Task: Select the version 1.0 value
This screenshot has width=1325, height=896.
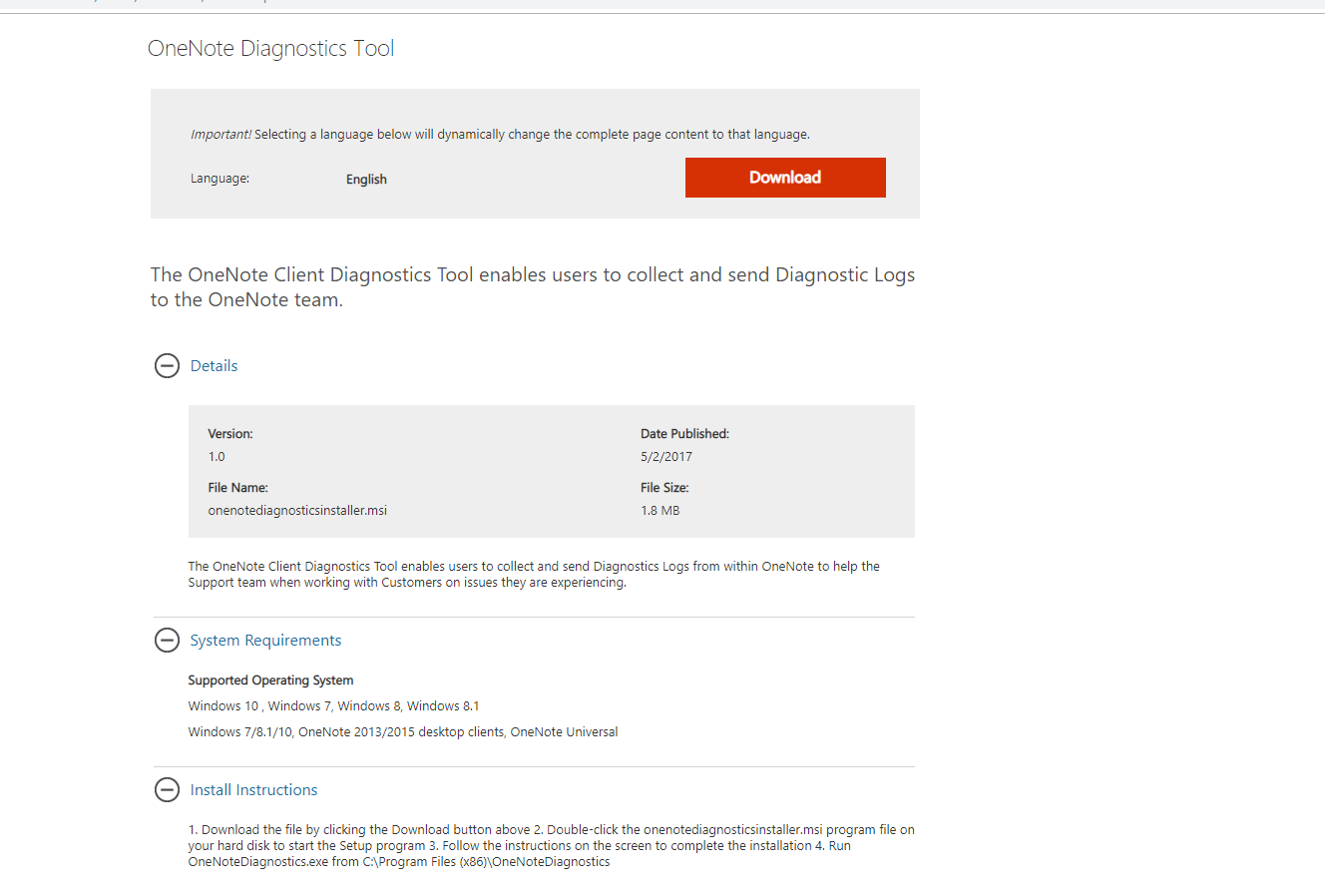Action: pyautogui.click(x=217, y=457)
